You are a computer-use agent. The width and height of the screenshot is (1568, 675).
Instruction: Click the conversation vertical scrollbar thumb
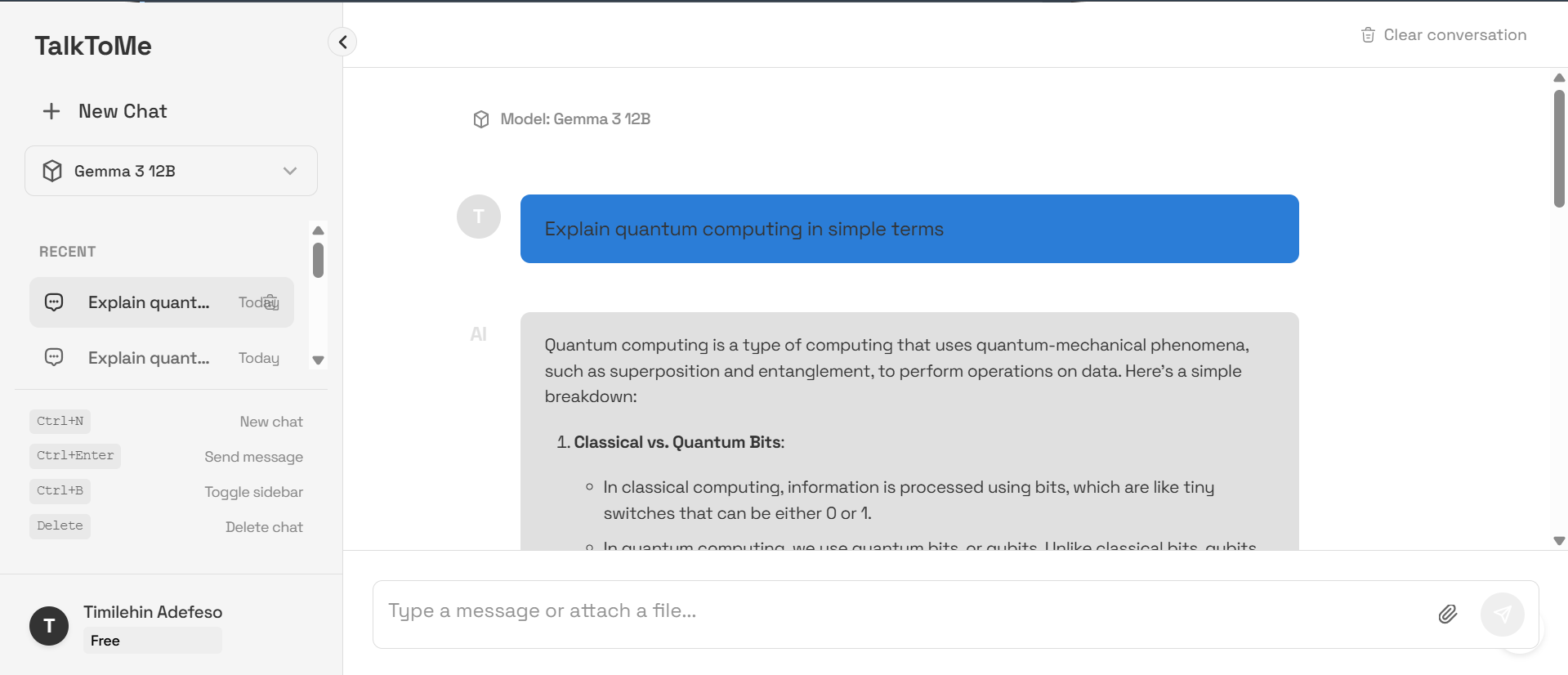click(1559, 147)
